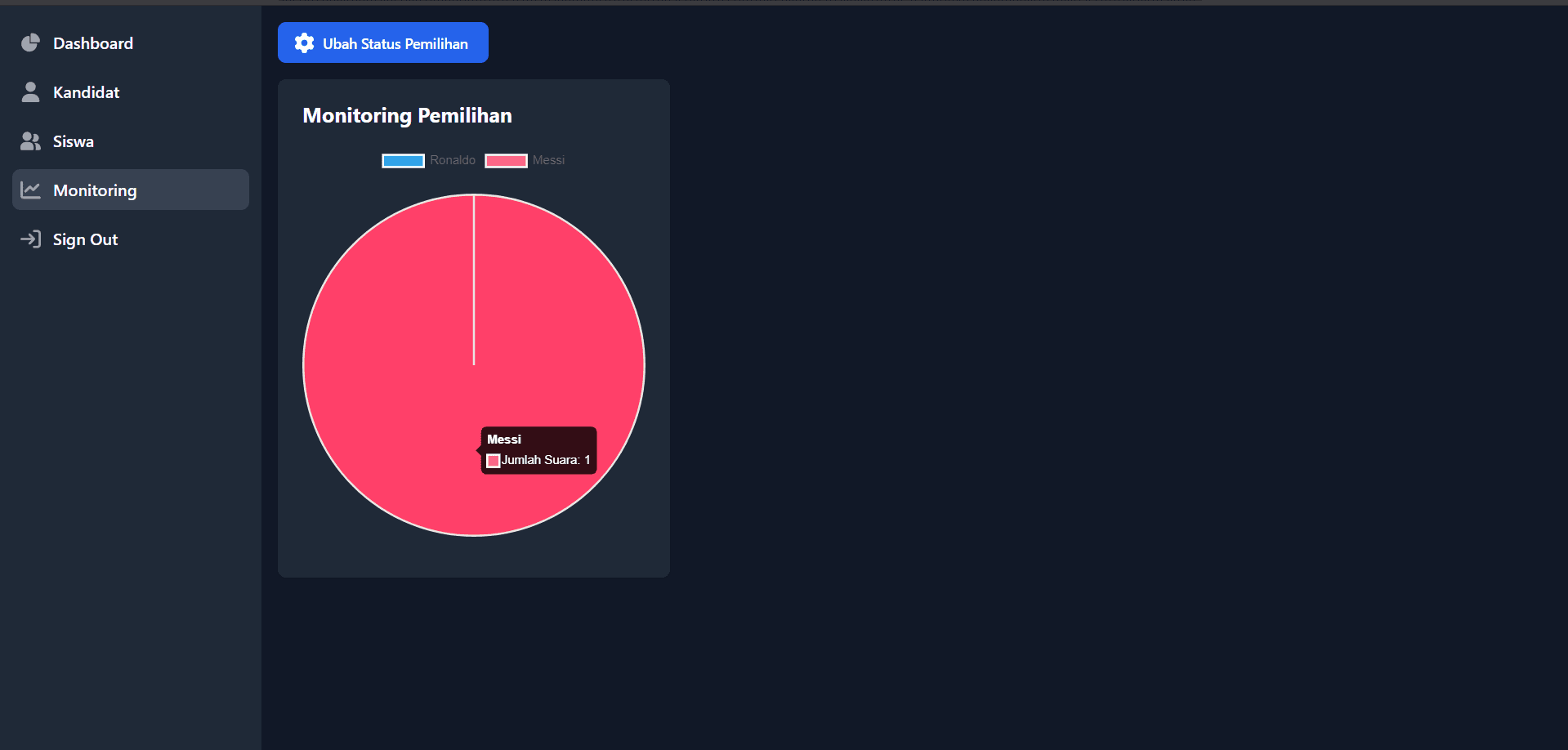
Task: Click the Monitoring line-chart icon
Action: pos(30,190)
